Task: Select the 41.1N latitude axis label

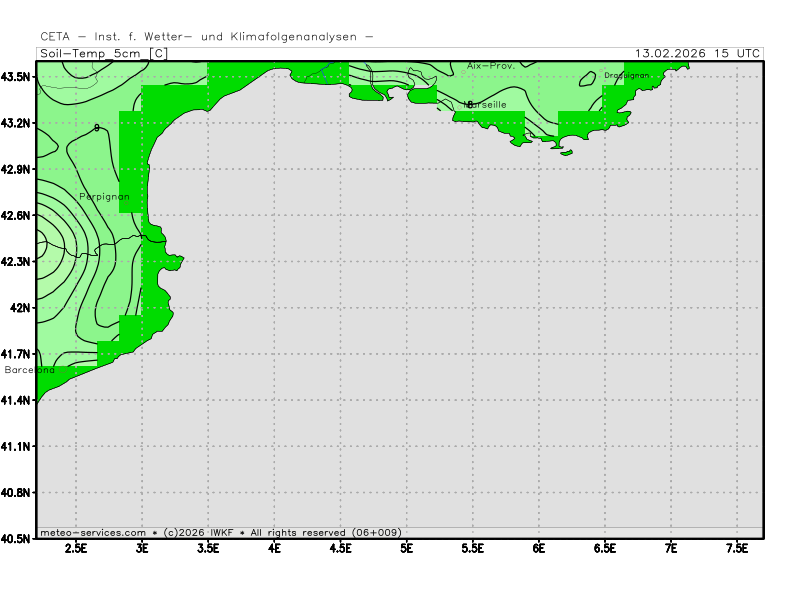Action: (x=18, y=446)
